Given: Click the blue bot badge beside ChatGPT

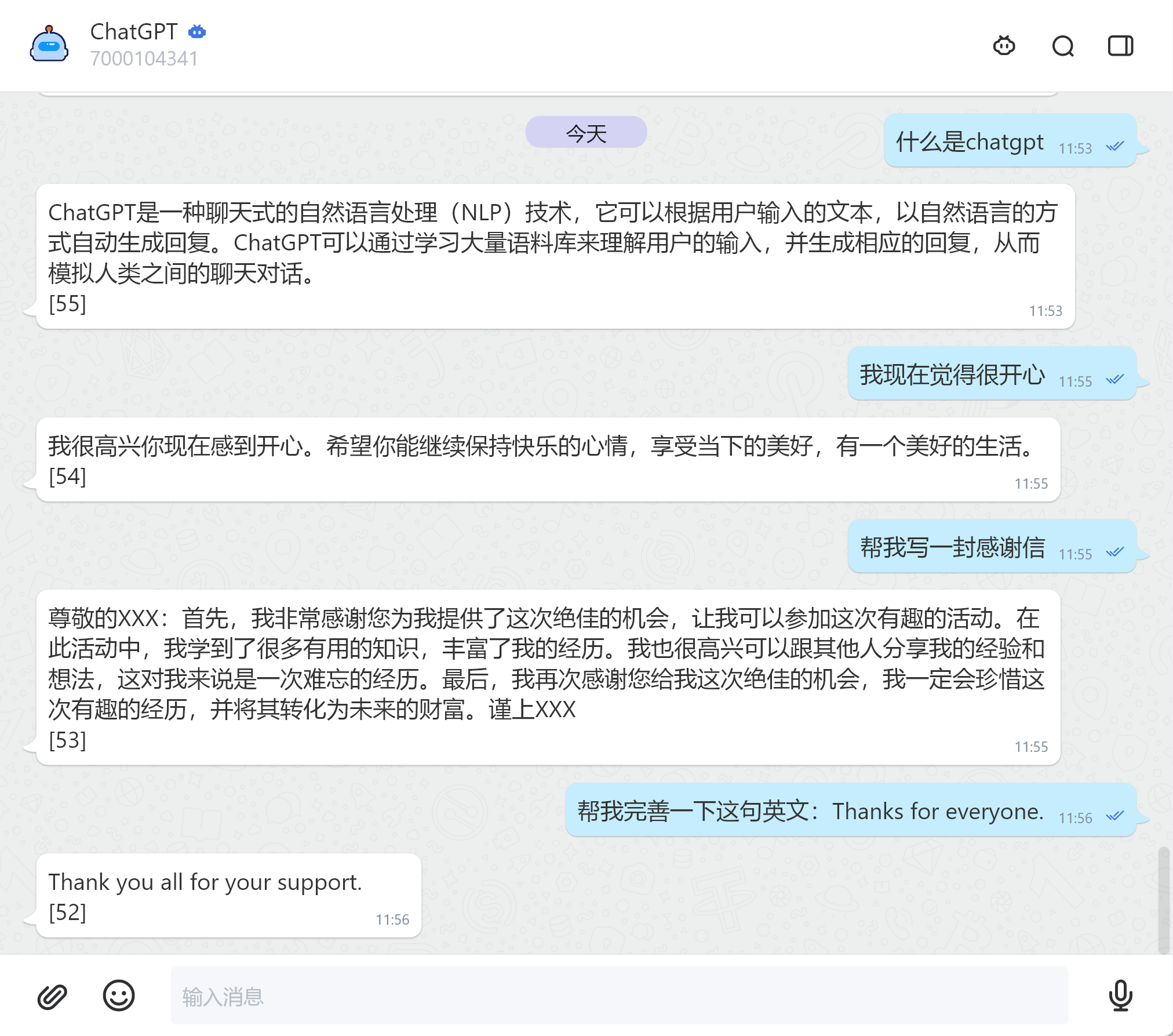Looking at the screenshot, I should tap(197, 32).
